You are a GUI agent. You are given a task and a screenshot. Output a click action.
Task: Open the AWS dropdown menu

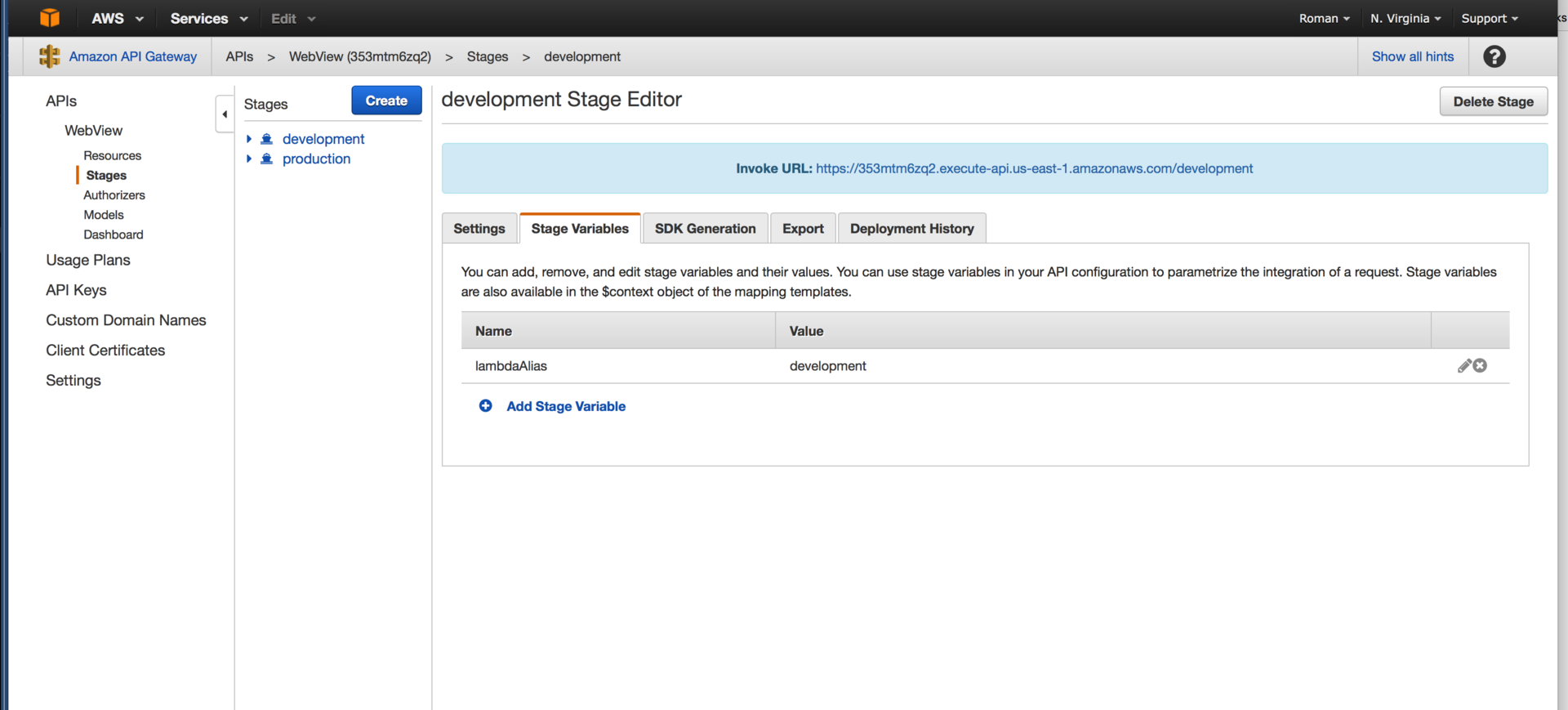(117, 18)
